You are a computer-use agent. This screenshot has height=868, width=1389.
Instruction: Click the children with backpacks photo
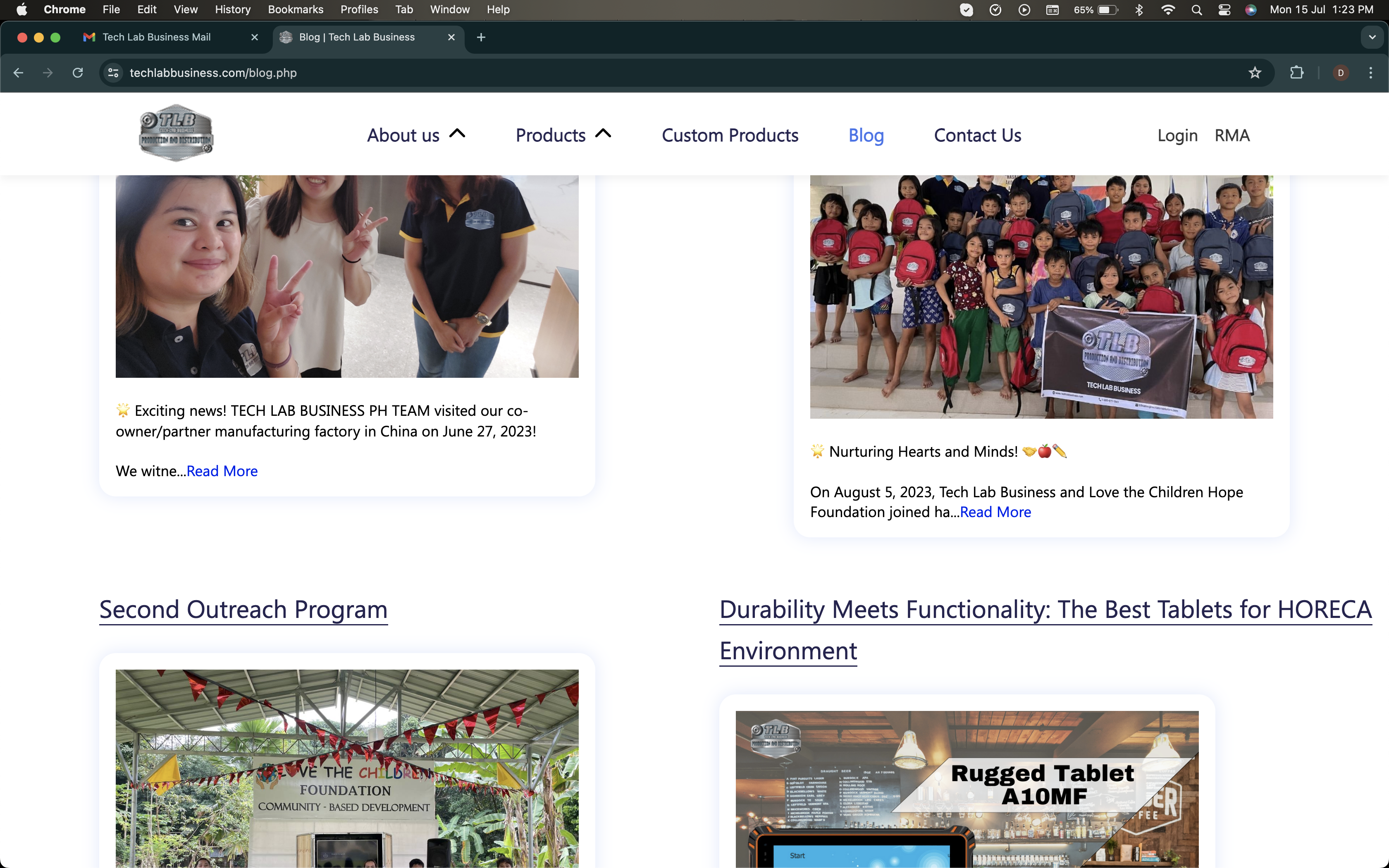tap(1041, 297)
